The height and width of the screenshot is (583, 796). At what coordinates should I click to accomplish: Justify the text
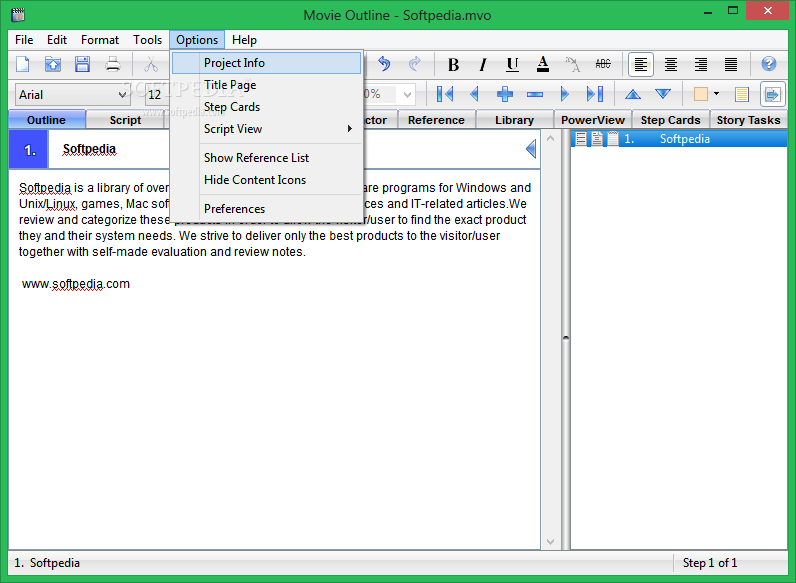[x=731, y=64]
